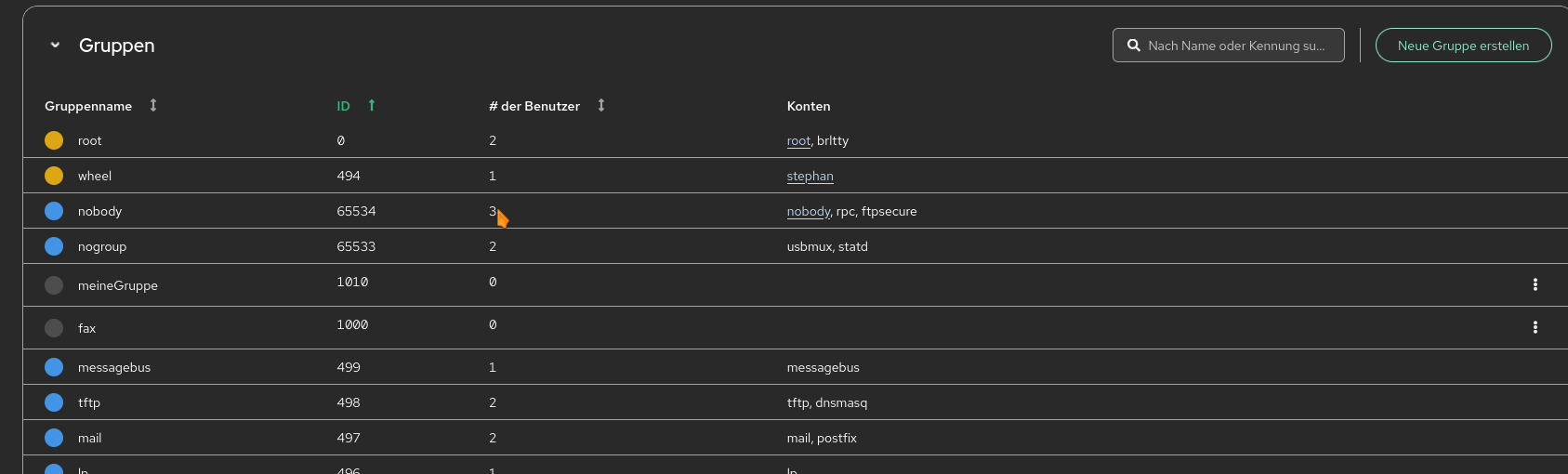This screenshot has height=474, width=1568.
Task: Click the yellow dot beside root
Action: [54, 140]
